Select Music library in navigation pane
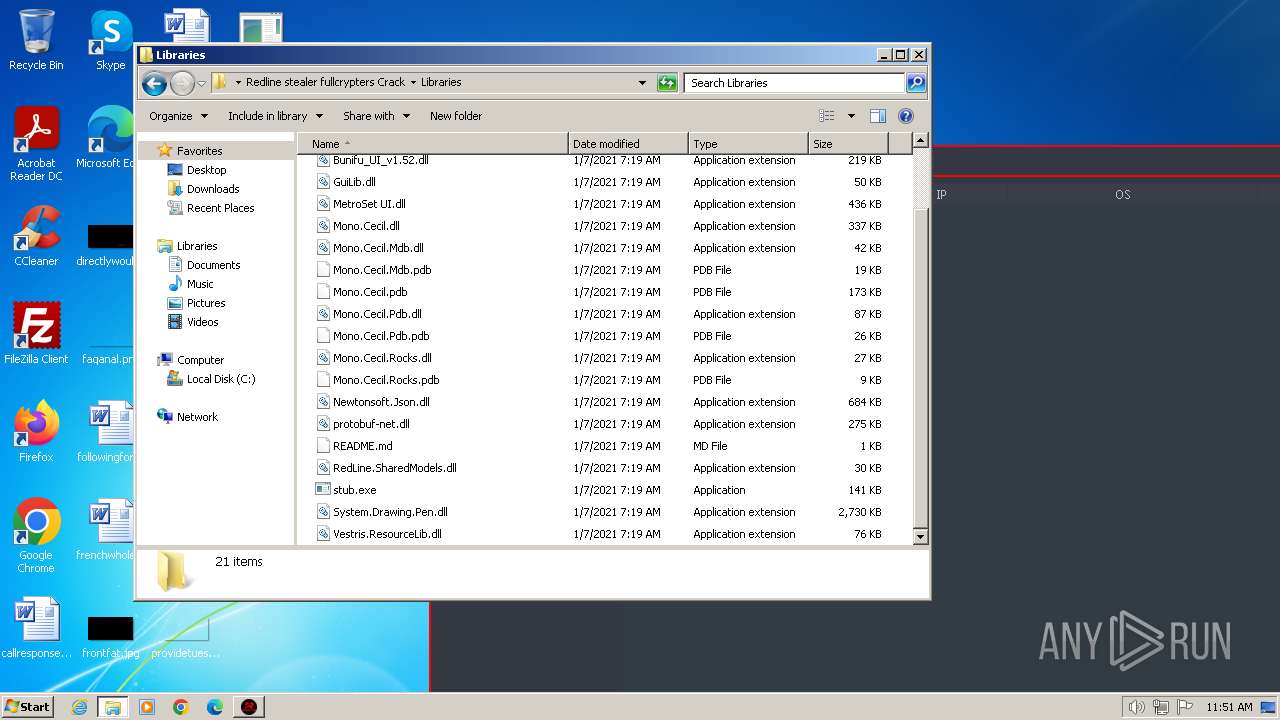 coord(200,284)
